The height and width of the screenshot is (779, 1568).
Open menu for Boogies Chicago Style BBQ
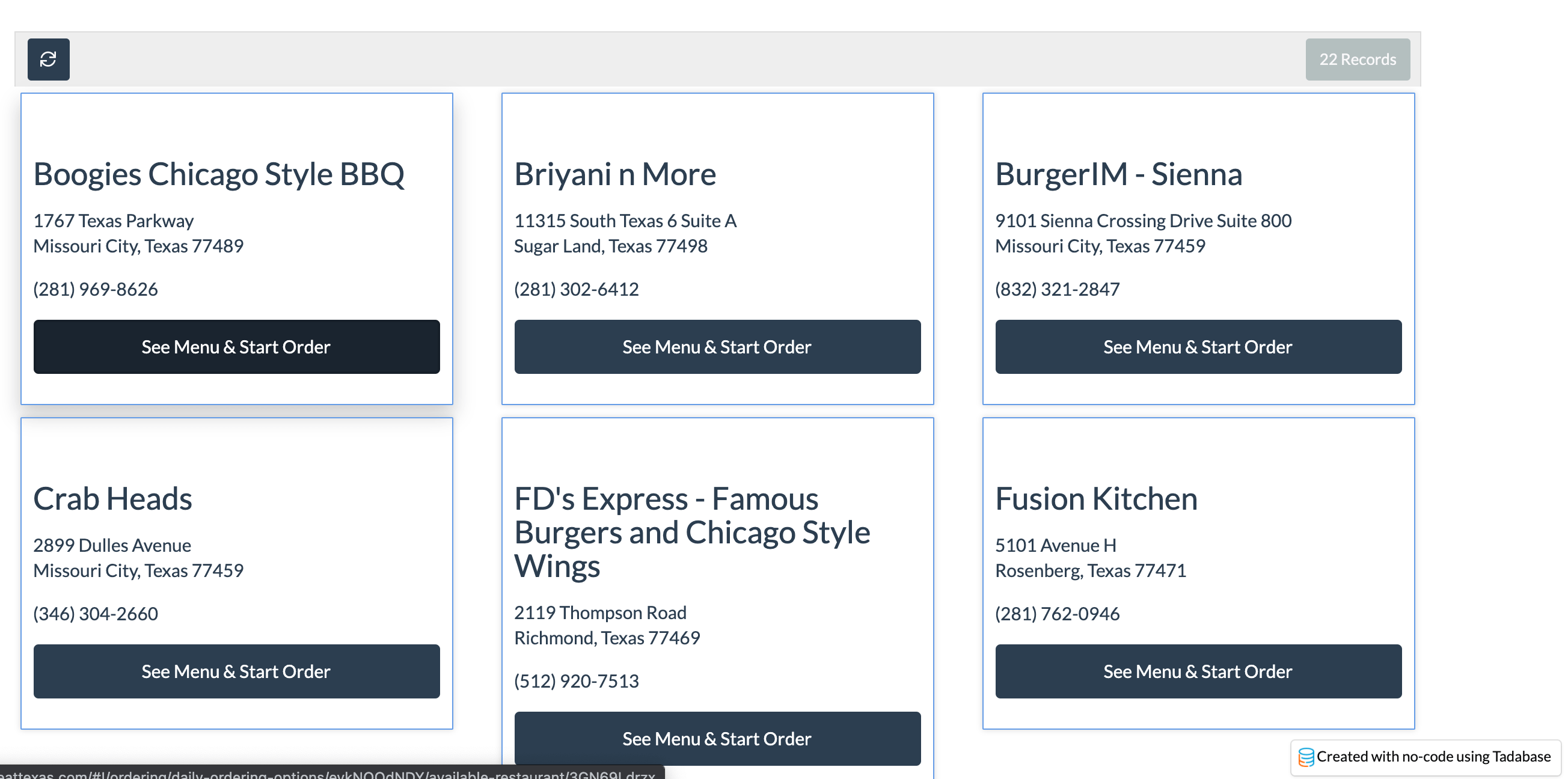click(236, 347)
